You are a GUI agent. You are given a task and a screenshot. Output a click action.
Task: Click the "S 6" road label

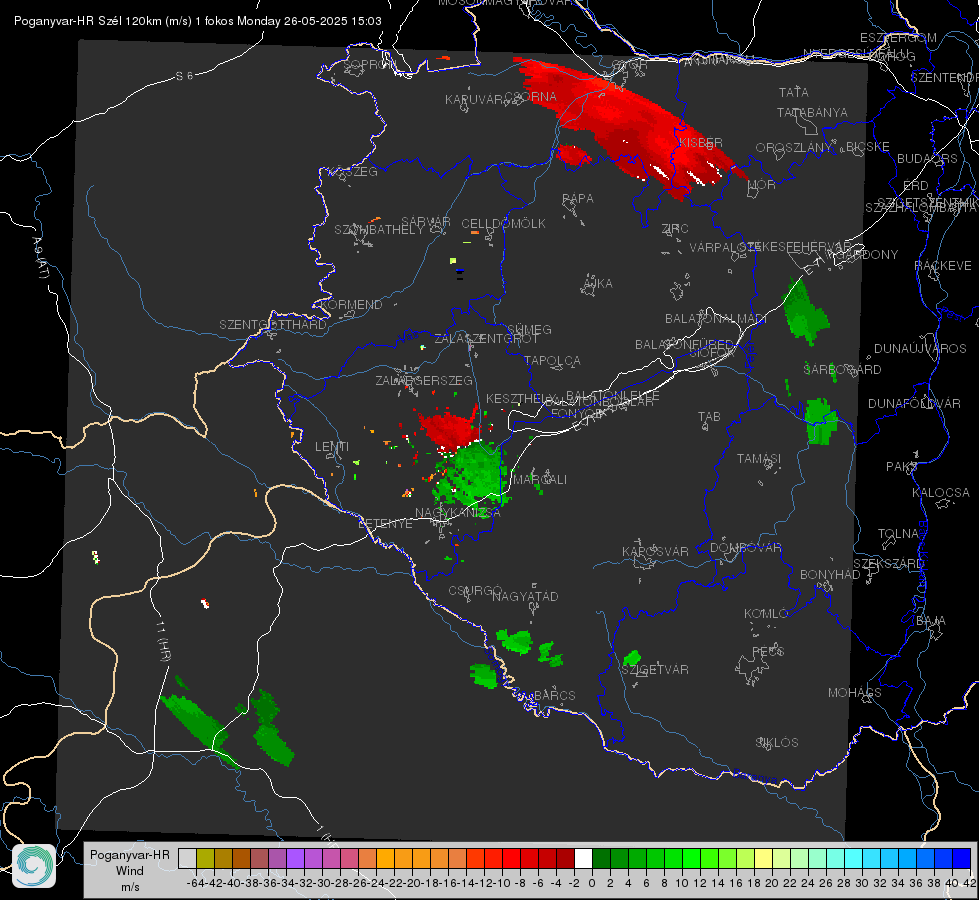184,76
